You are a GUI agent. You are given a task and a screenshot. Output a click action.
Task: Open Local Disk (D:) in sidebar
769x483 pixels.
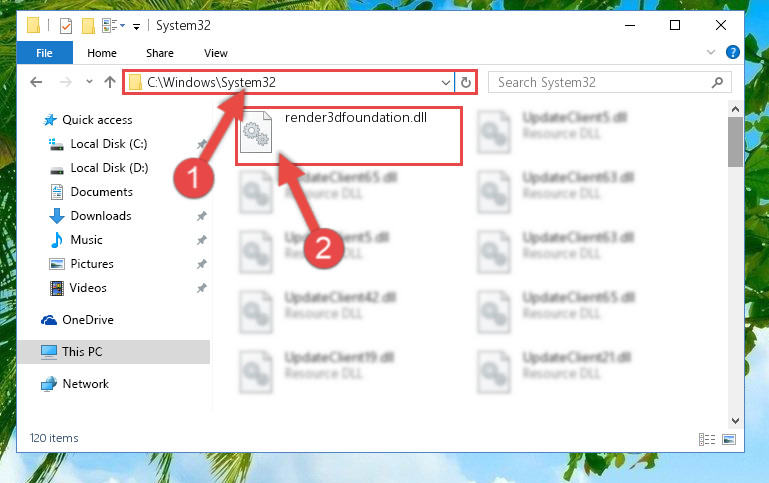click(x=109, y=168)
